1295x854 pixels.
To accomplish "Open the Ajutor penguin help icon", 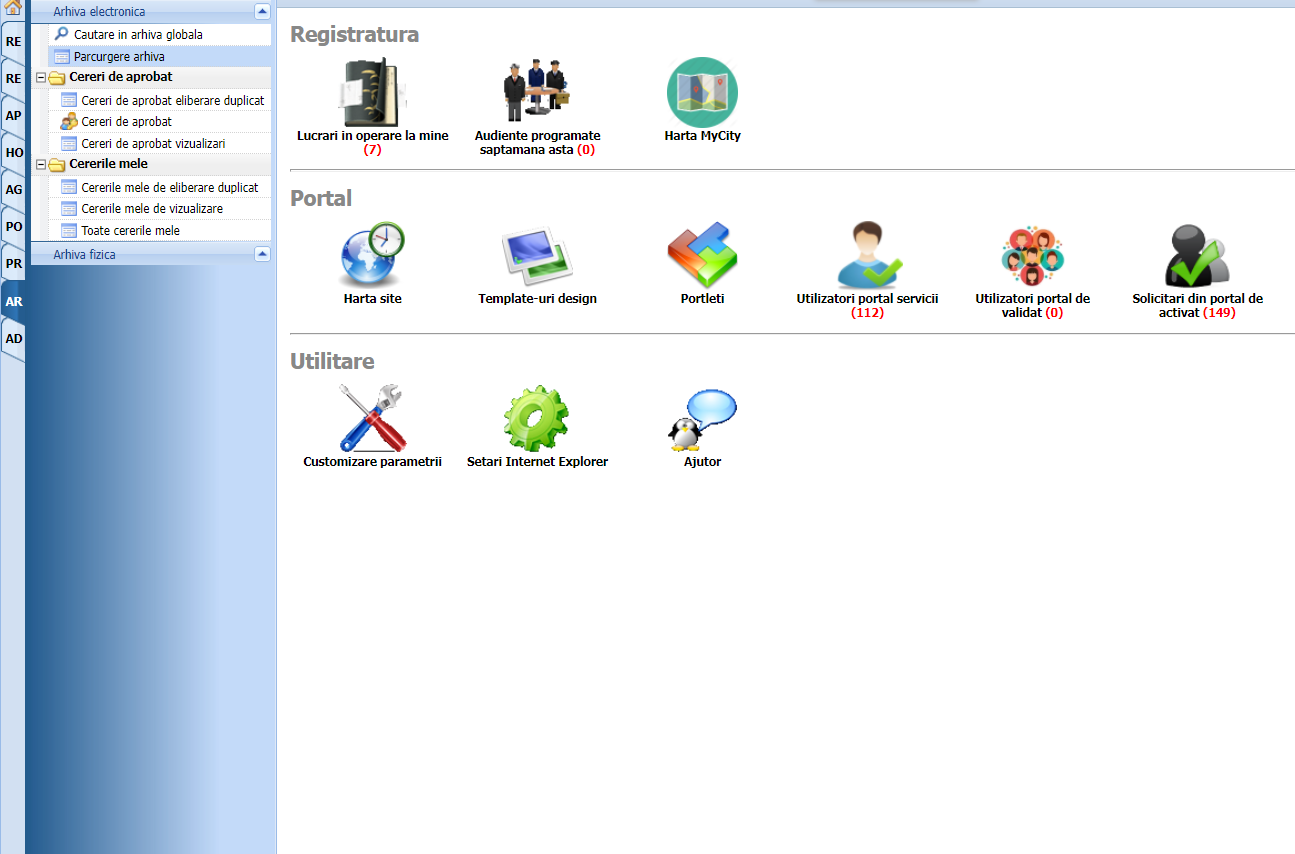I will pyautogui.click(x=702, y=419).
